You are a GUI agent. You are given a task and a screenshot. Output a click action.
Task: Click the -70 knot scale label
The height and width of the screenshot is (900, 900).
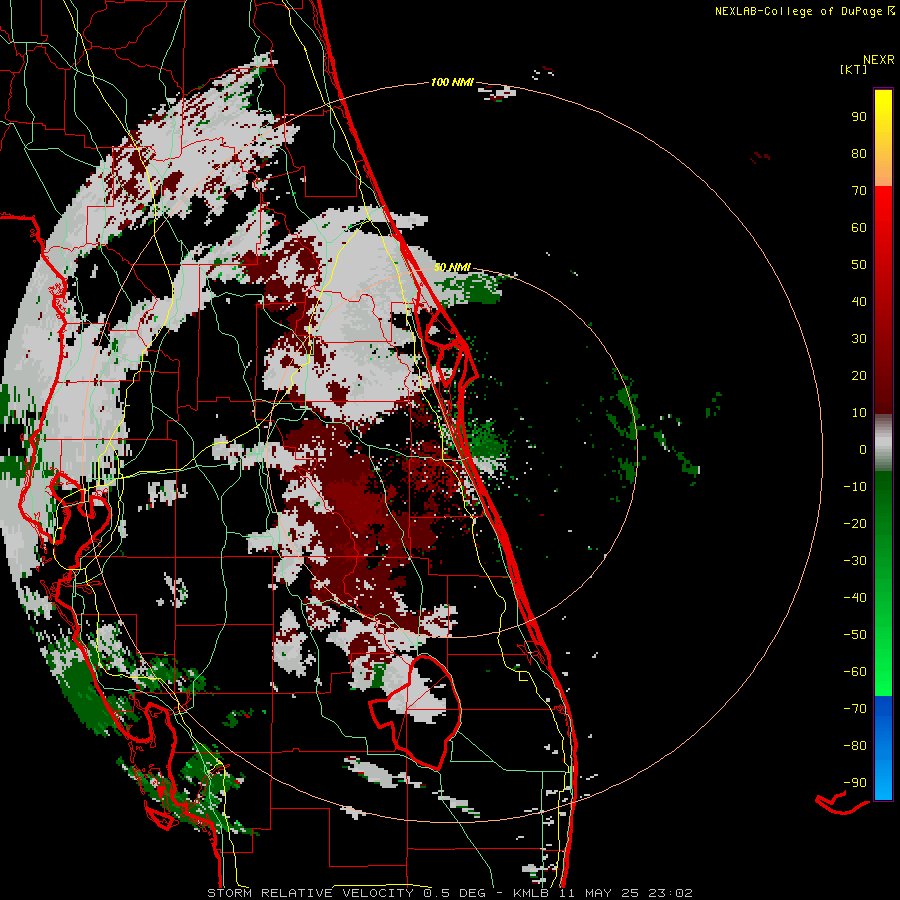coord(855,709)
